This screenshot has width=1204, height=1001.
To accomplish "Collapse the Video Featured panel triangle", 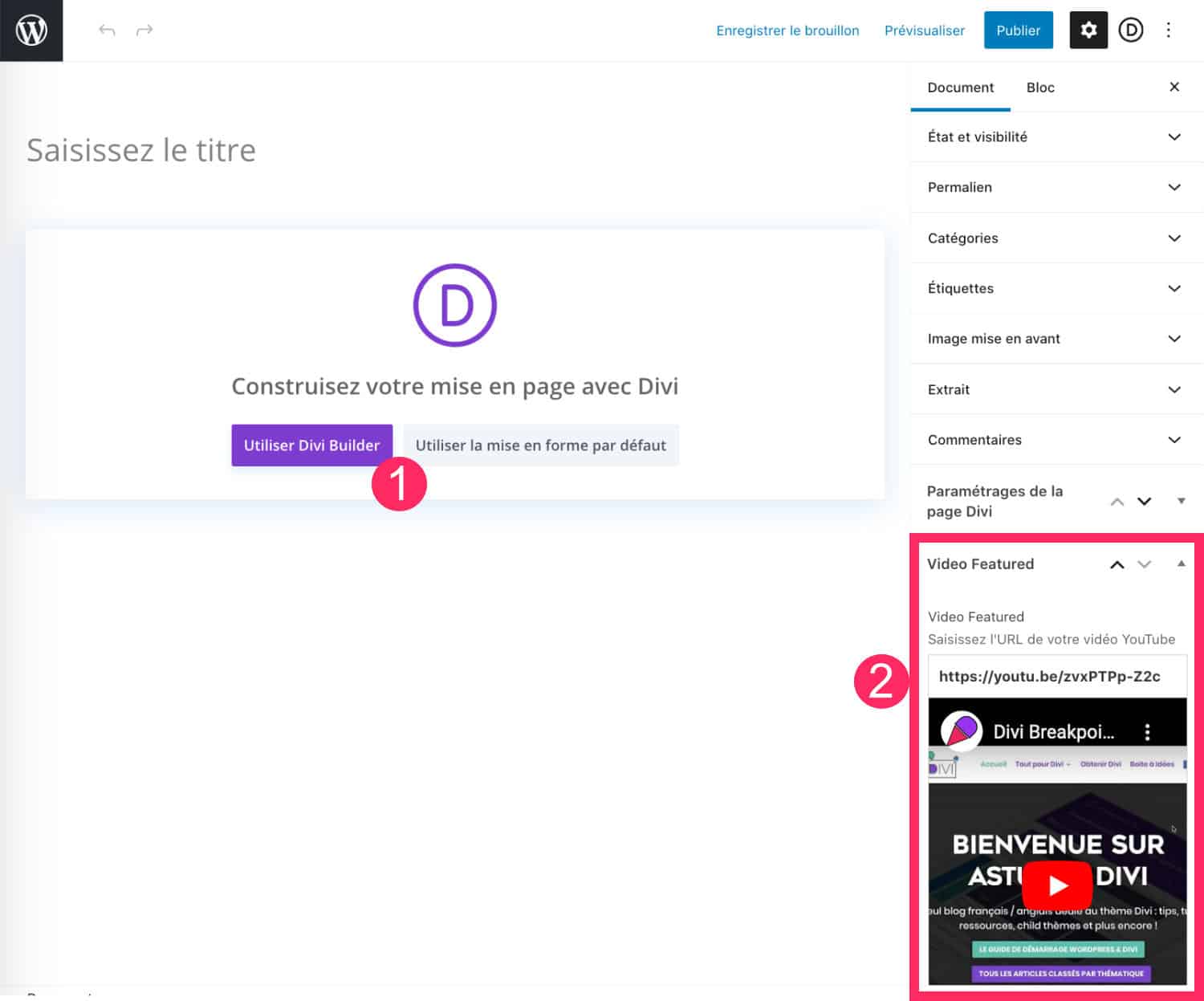I will tap(1182, 564).
